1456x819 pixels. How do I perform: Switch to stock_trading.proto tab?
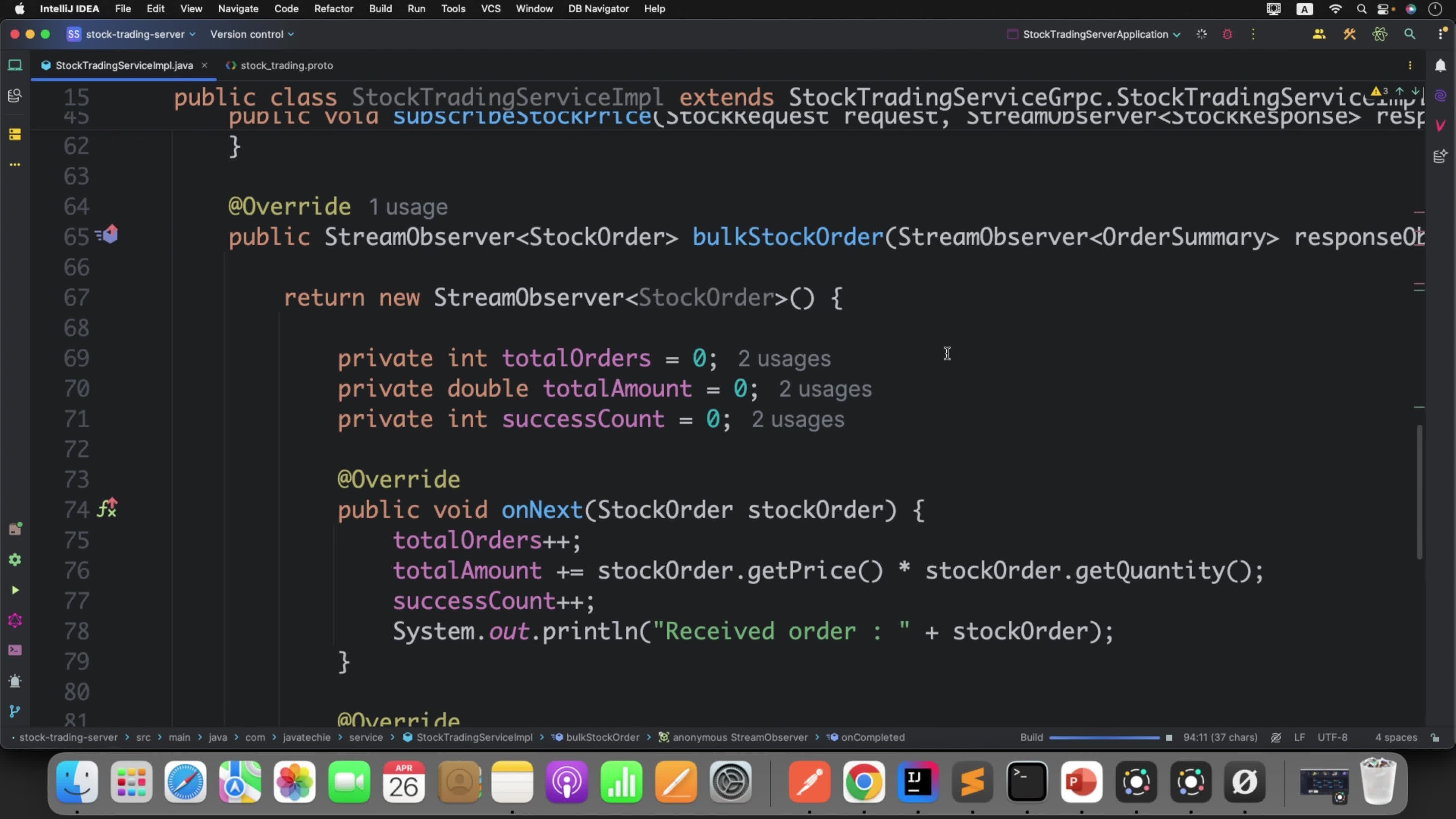coord(280,66)
